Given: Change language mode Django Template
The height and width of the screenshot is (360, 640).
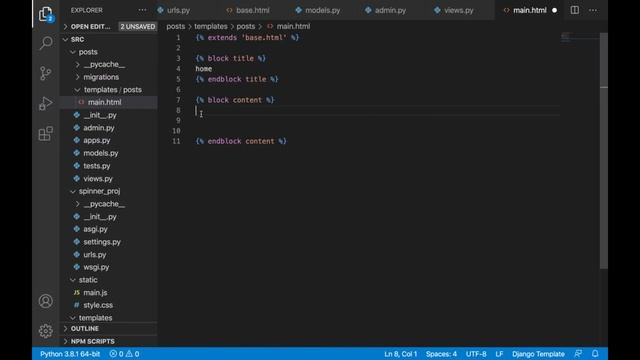Looking at the screenshot, I should coord(538,354).
